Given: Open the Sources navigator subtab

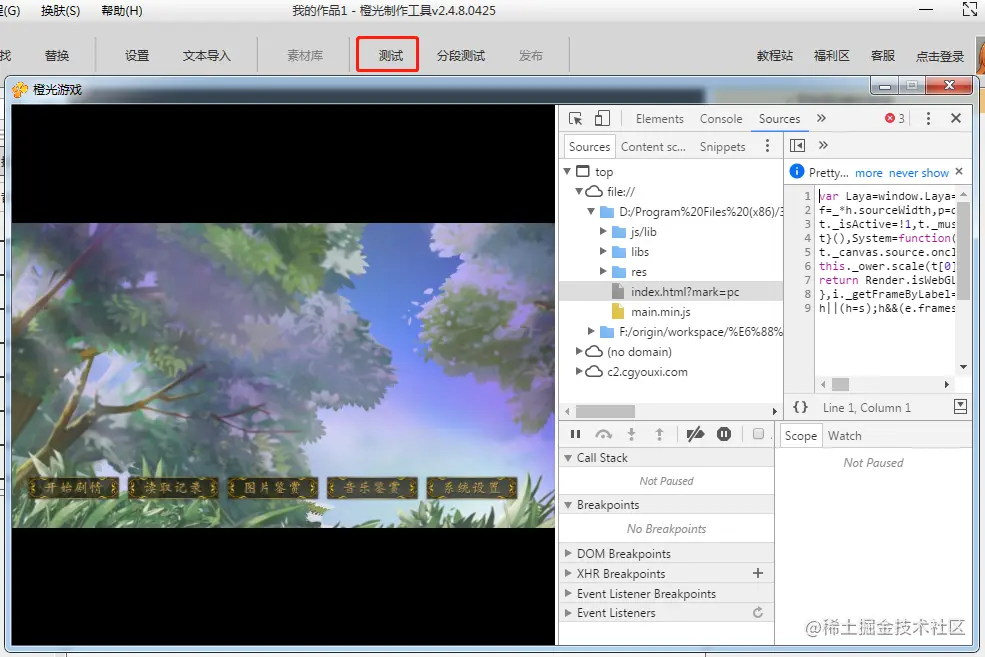Looking at the screenshot, I should [x=589, y=146].
